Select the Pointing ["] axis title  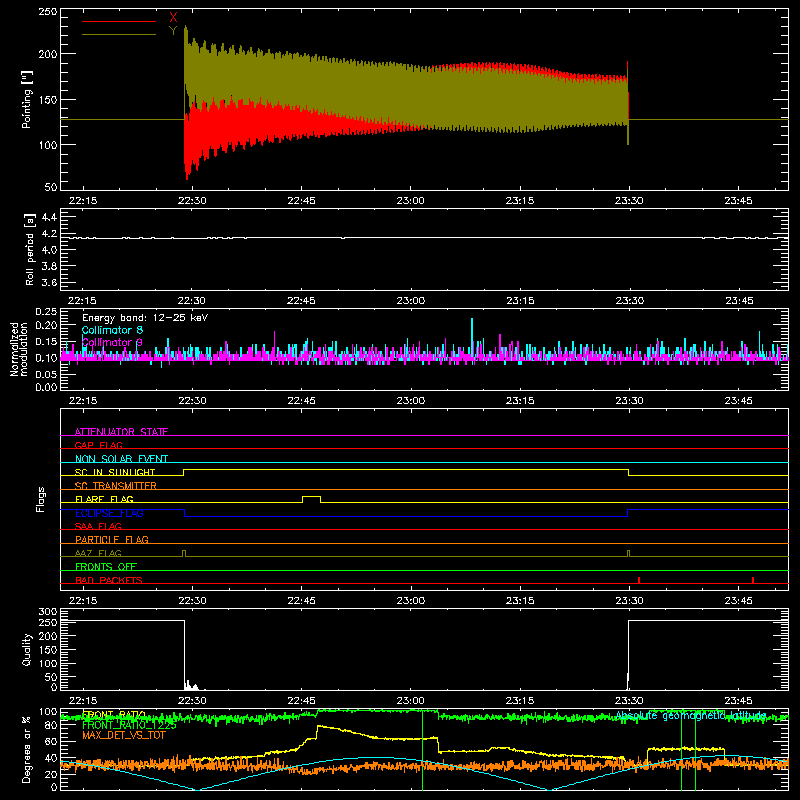click(x=27, y=99)
